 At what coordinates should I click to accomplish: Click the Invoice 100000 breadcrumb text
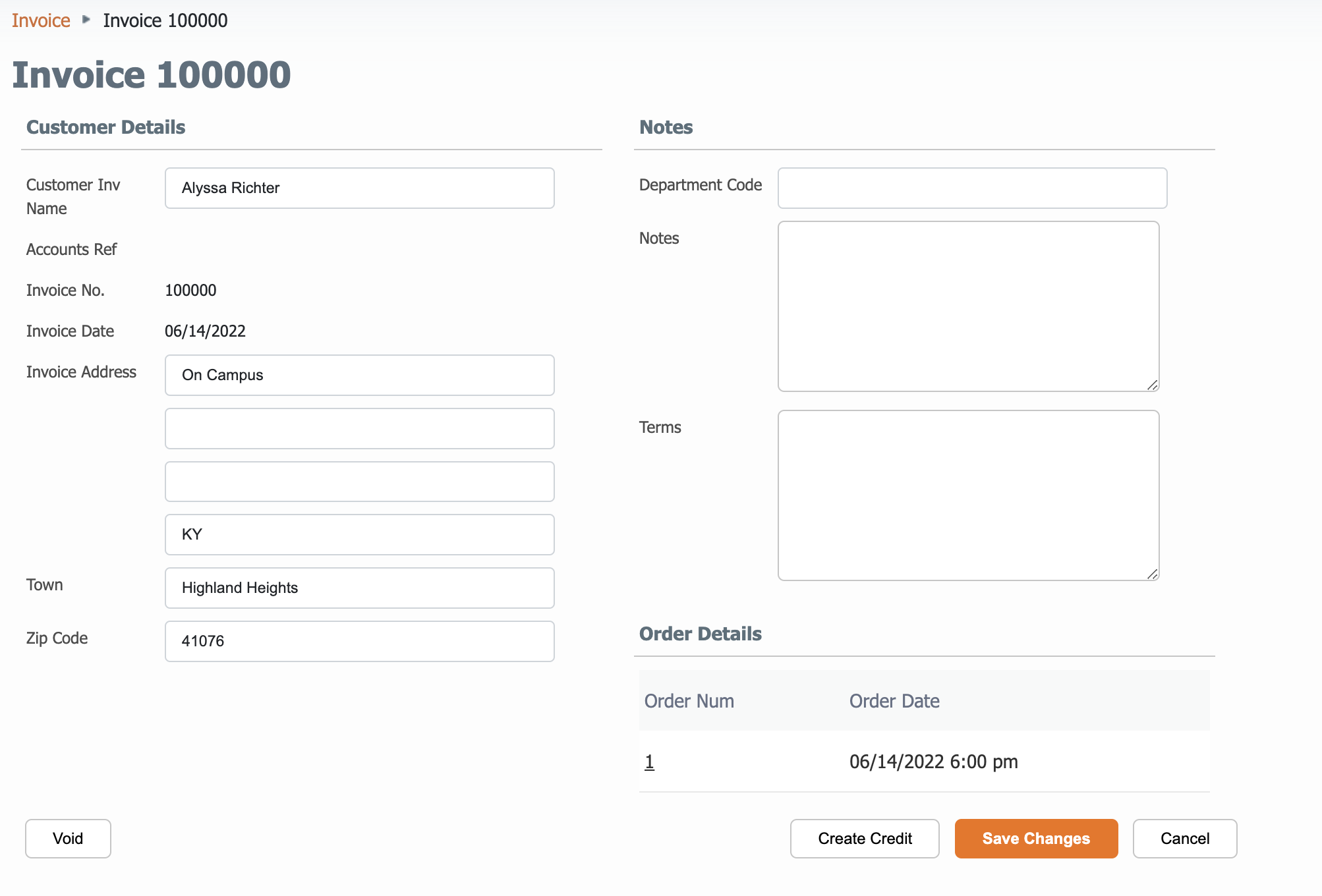165,20
